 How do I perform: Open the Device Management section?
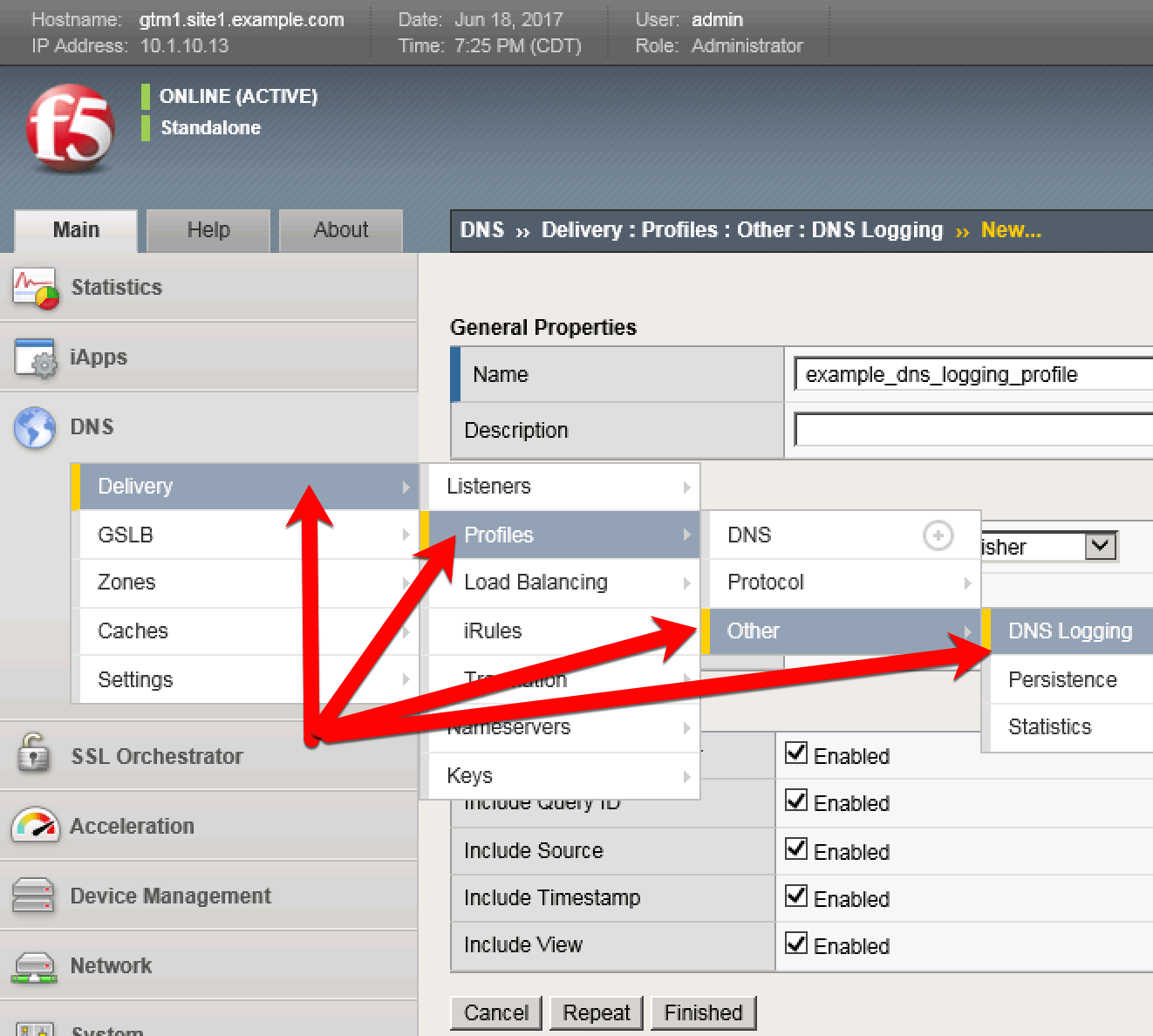pyautogui.click(x=208, y=896)
